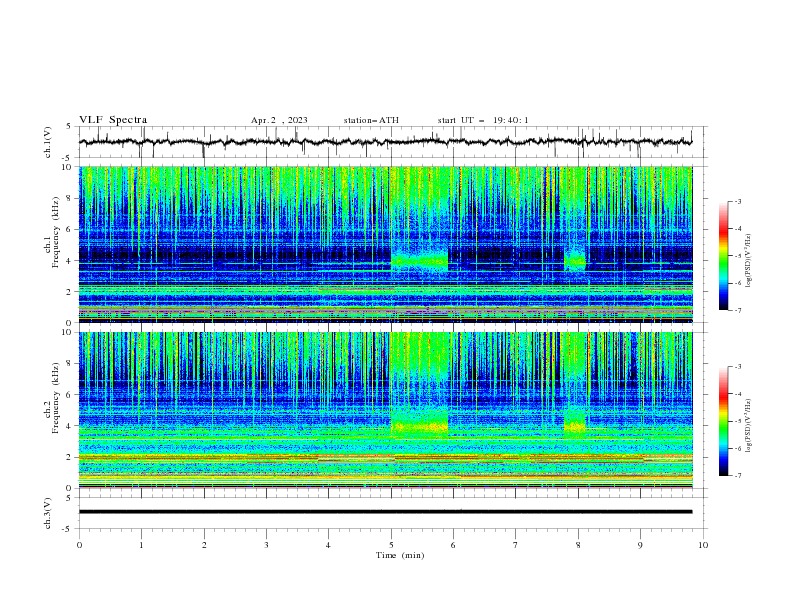Screen dimensions: 792x612
Task: Click the -7 label on ch.2 color scale
Action: pos(737,475)
